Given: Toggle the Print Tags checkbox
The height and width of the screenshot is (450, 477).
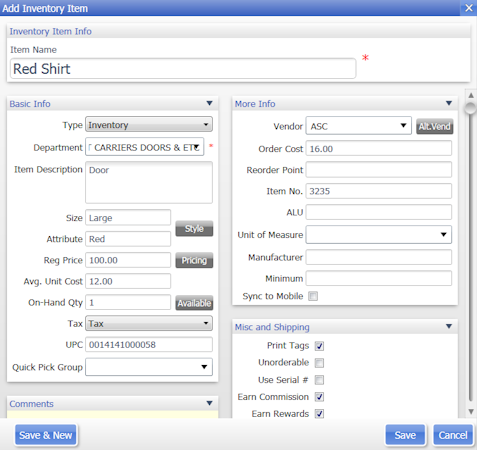Looking at the screenshot, I should click(319, 346).
